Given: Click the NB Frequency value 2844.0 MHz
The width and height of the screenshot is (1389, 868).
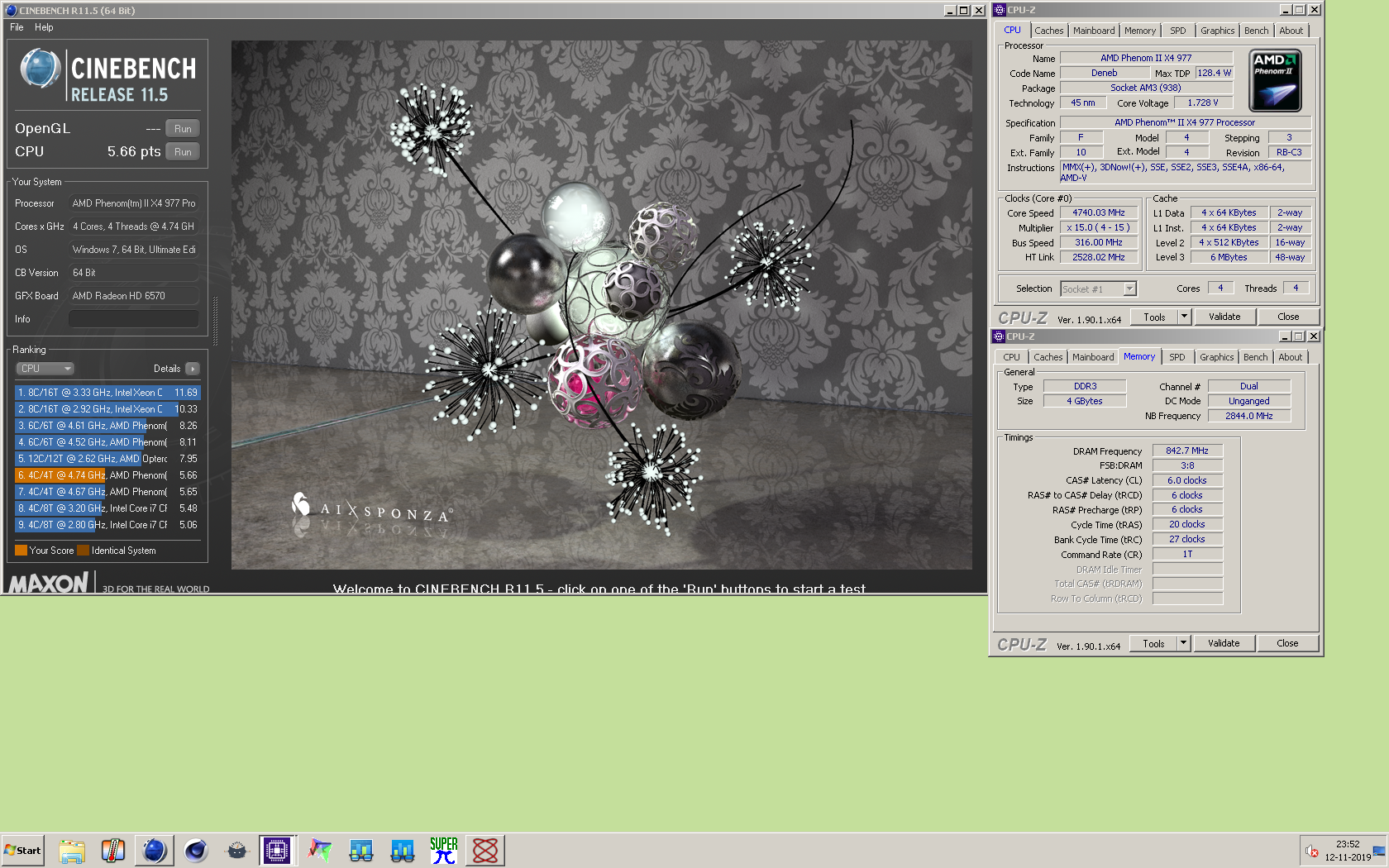Looking at the screenshot, I should [x=1248, y=416].
